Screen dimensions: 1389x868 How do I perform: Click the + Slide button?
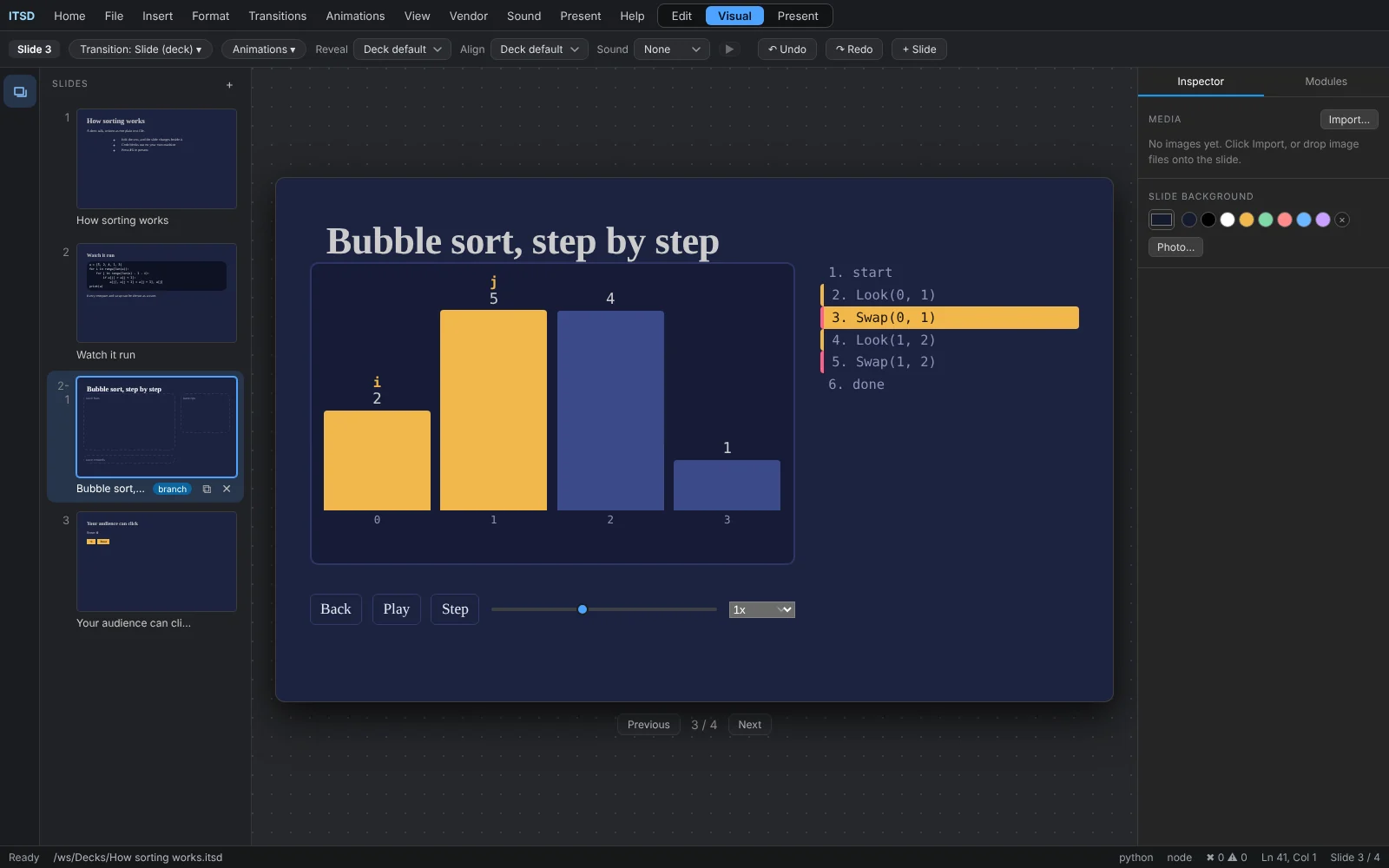pos(919,49)
